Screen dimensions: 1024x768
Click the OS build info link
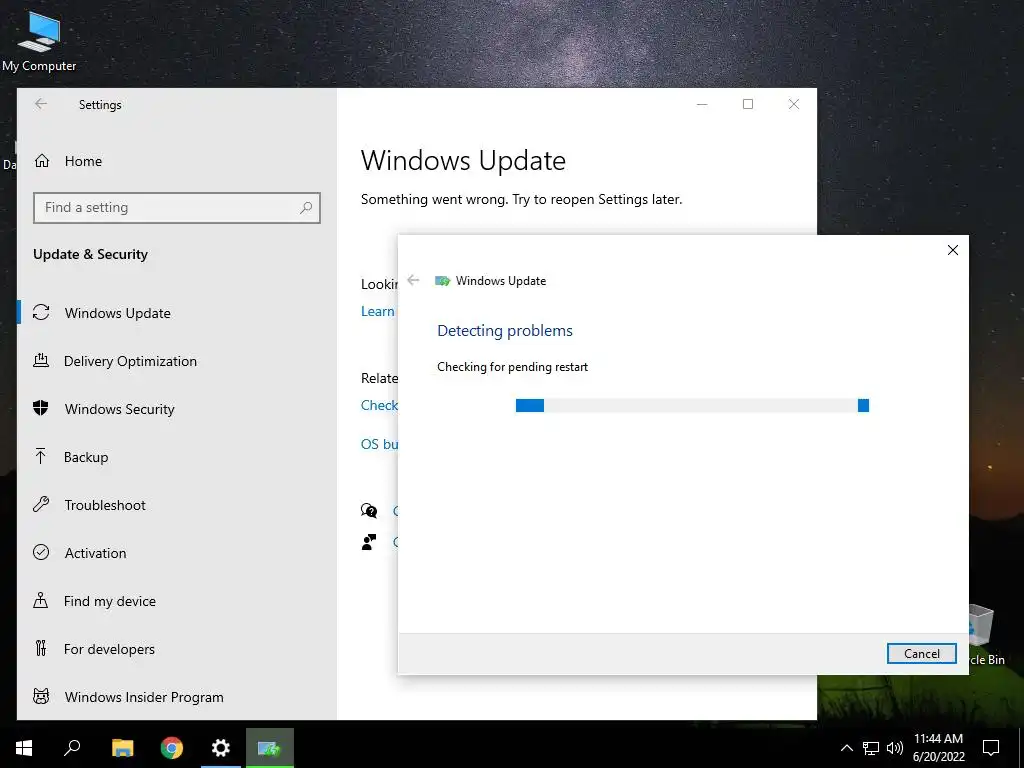[x=379, y=444]
